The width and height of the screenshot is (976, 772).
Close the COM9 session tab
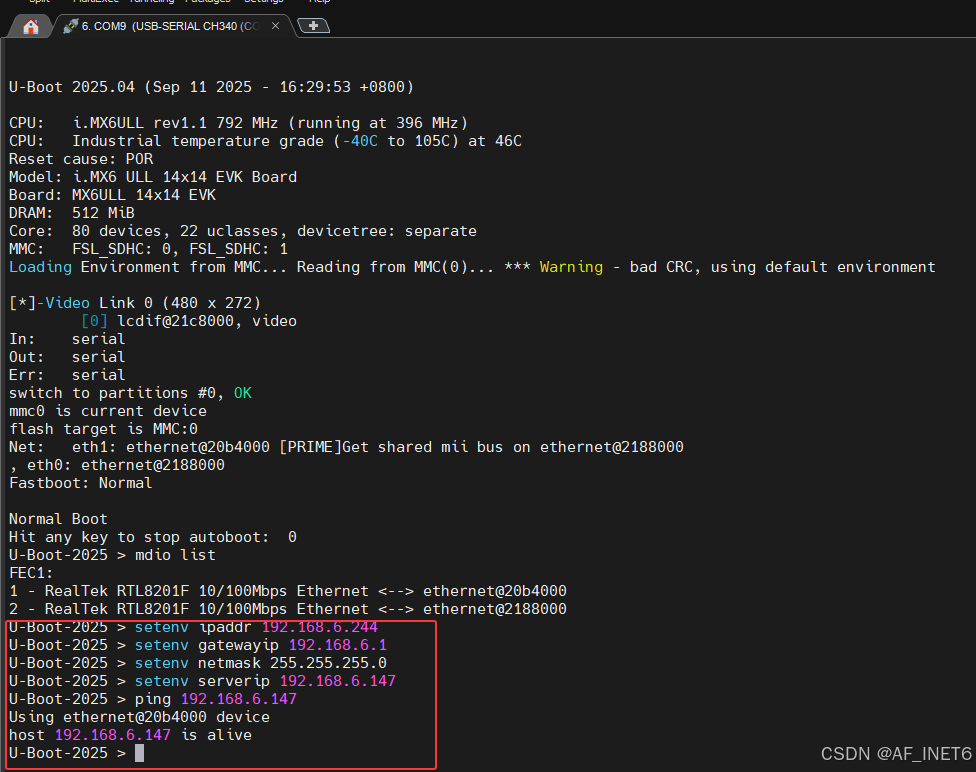coord(275,26)
